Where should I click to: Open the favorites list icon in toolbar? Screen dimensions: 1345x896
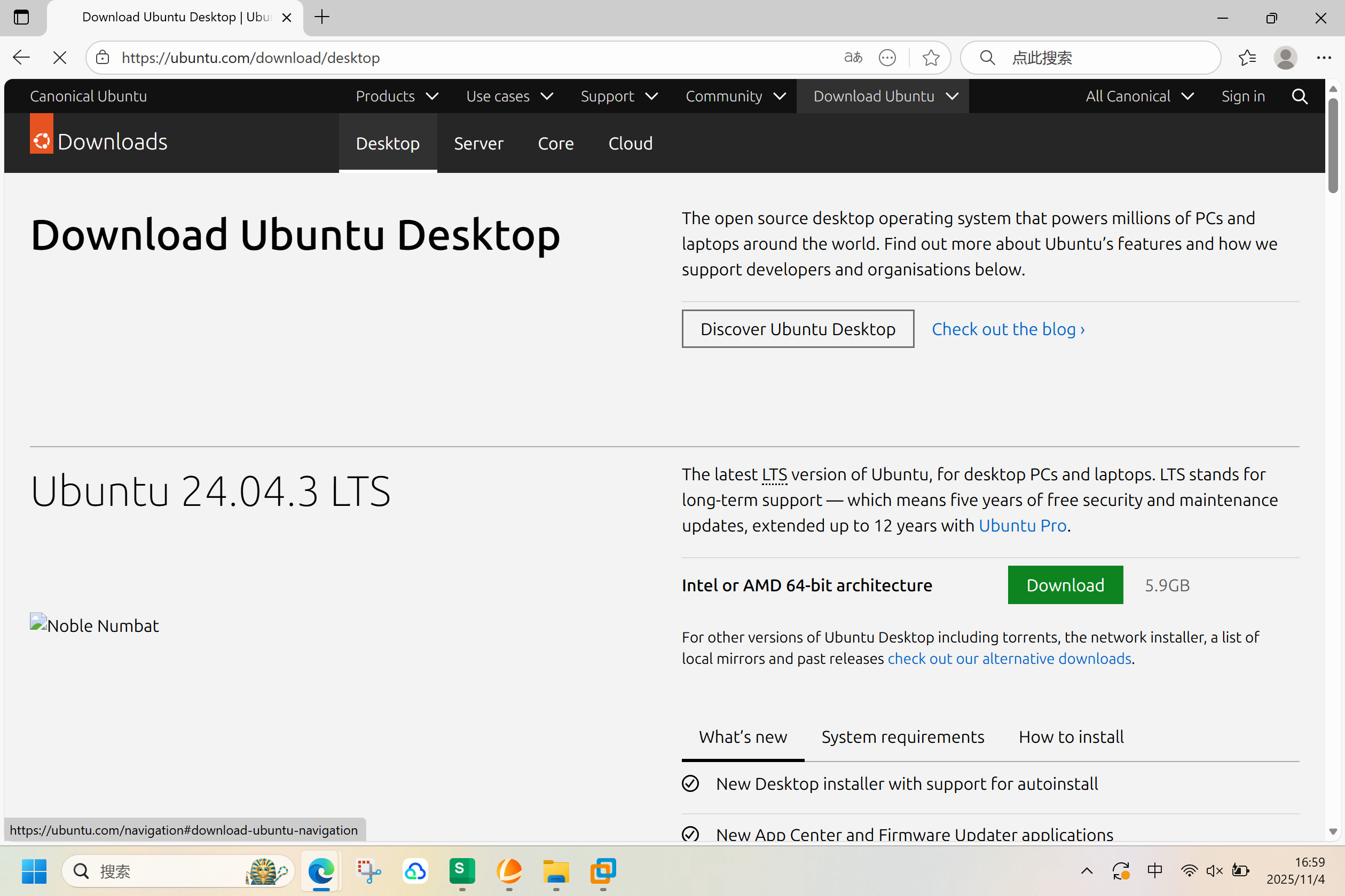1247,58
